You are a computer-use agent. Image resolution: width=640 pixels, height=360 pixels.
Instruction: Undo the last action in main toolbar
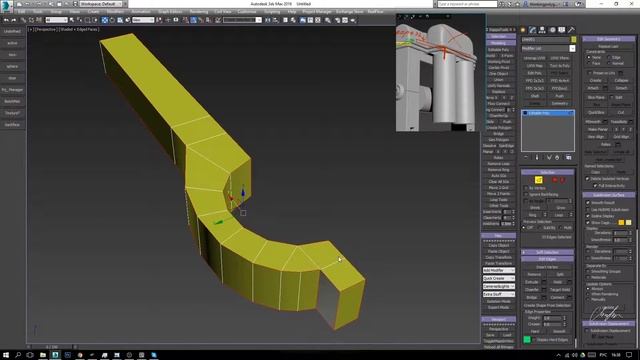[6, 20]
